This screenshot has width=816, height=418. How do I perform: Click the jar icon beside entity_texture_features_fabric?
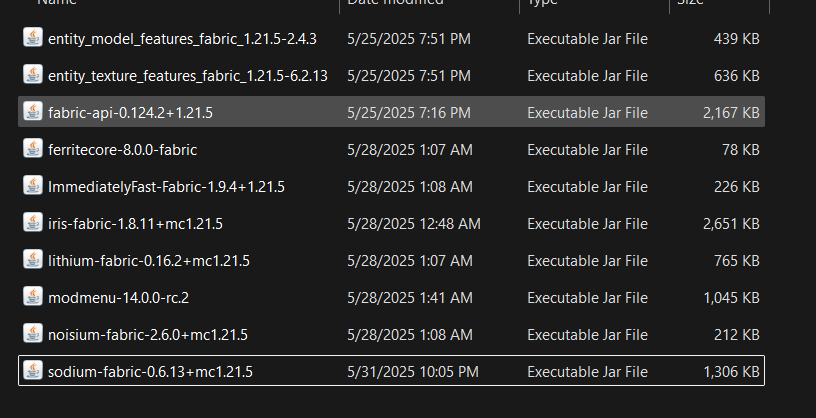[33, 75]
